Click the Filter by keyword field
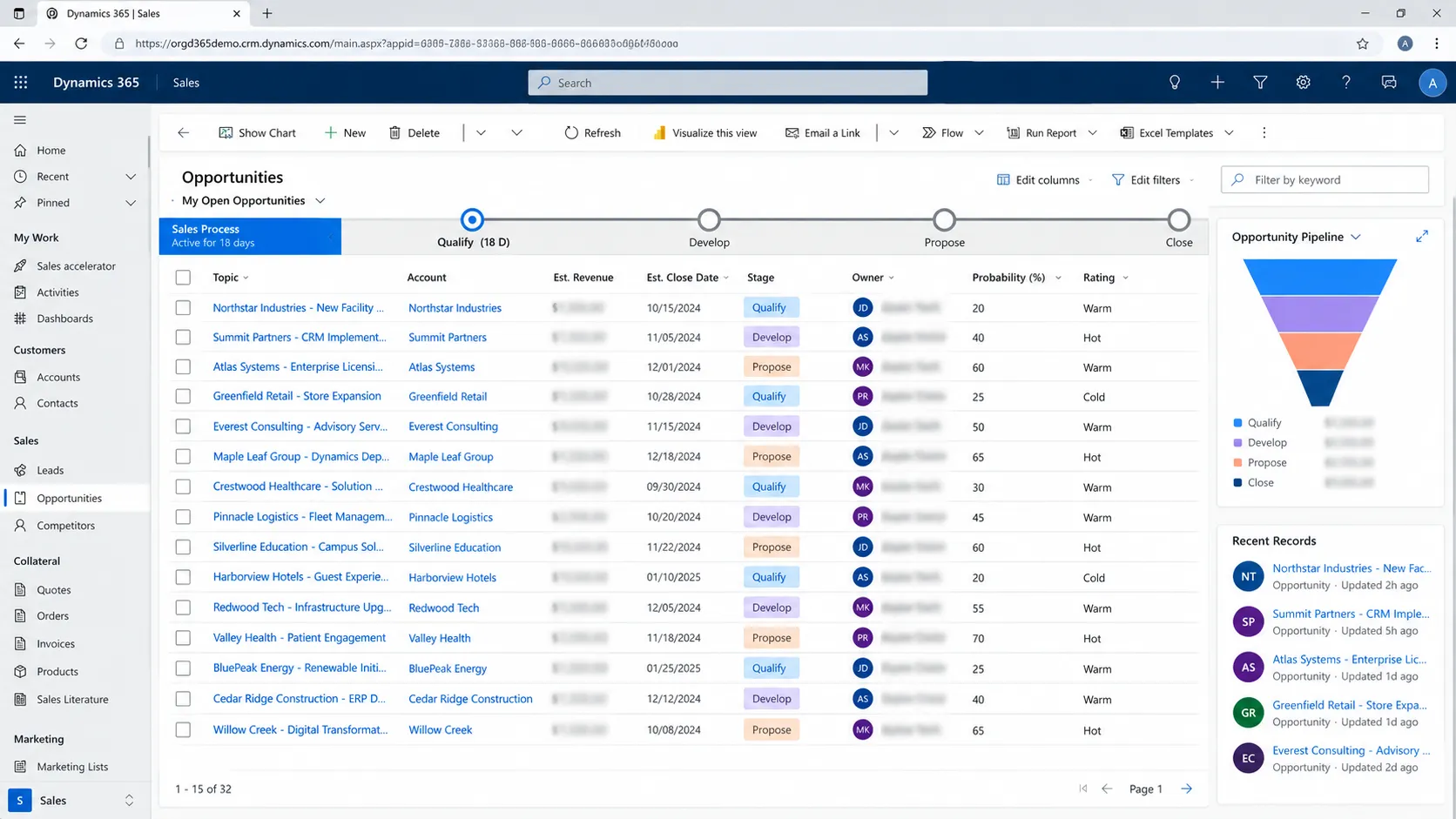The width and height of the screenshot is (1456, 819). click(x=1325, y=180)
